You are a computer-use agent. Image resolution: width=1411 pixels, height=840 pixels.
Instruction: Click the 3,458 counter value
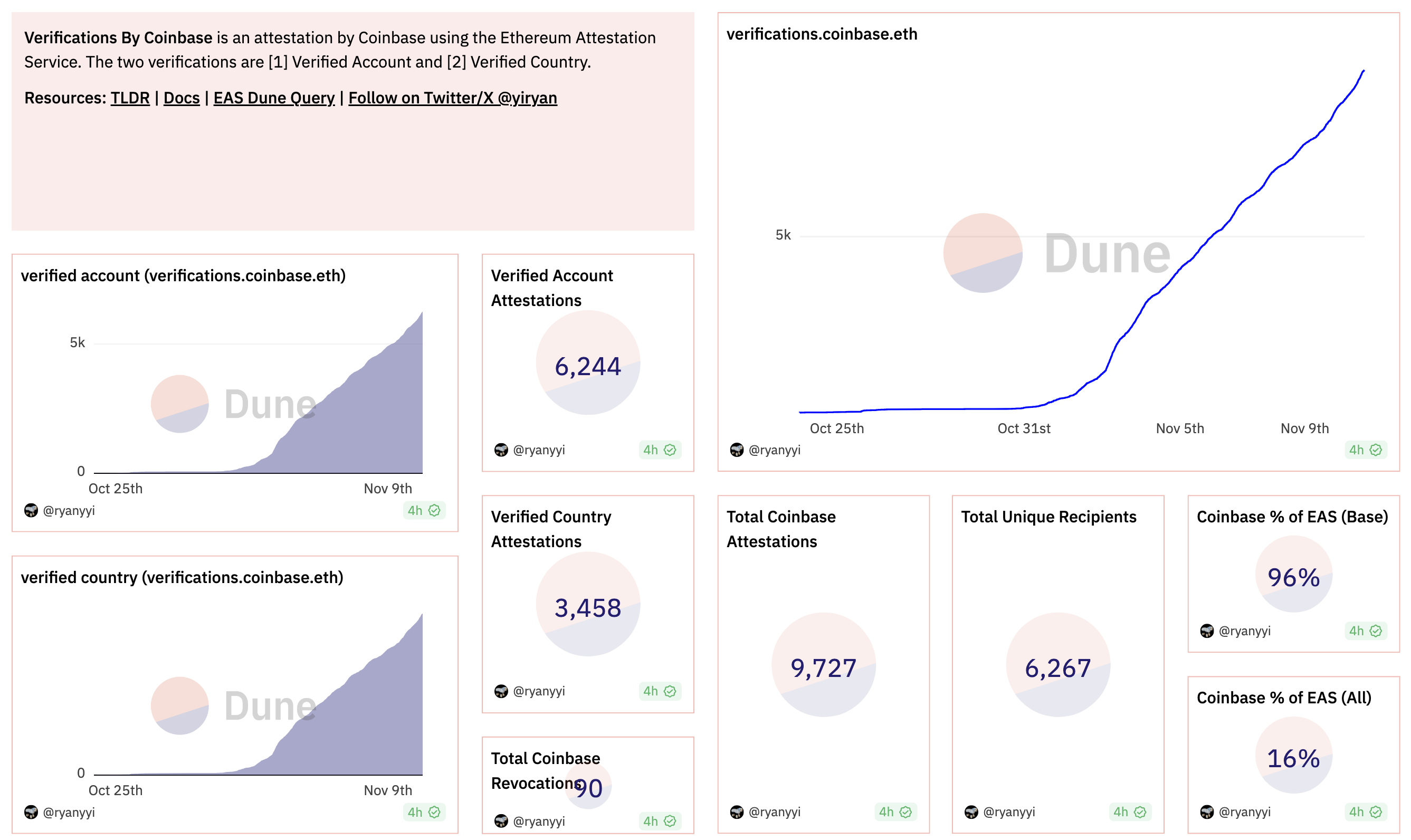(587, 607)
